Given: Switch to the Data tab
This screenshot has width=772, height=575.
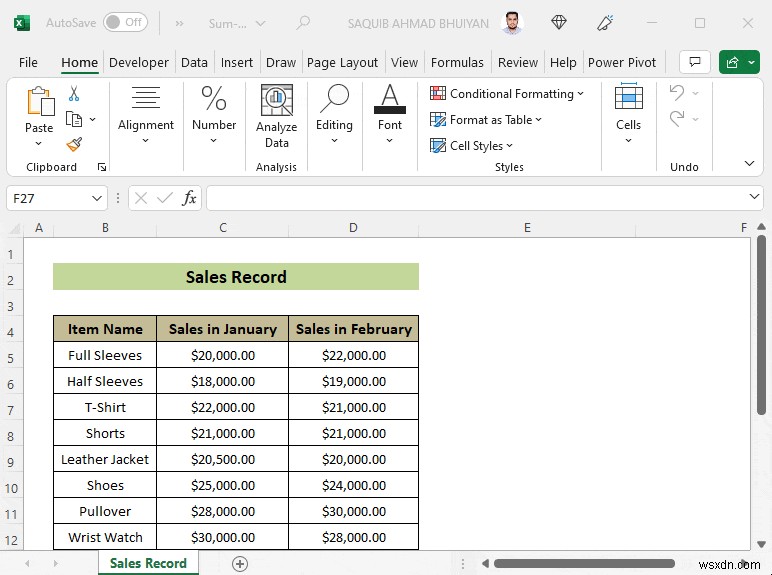Looking at the screenshot, I should click(x=194, y=63).
